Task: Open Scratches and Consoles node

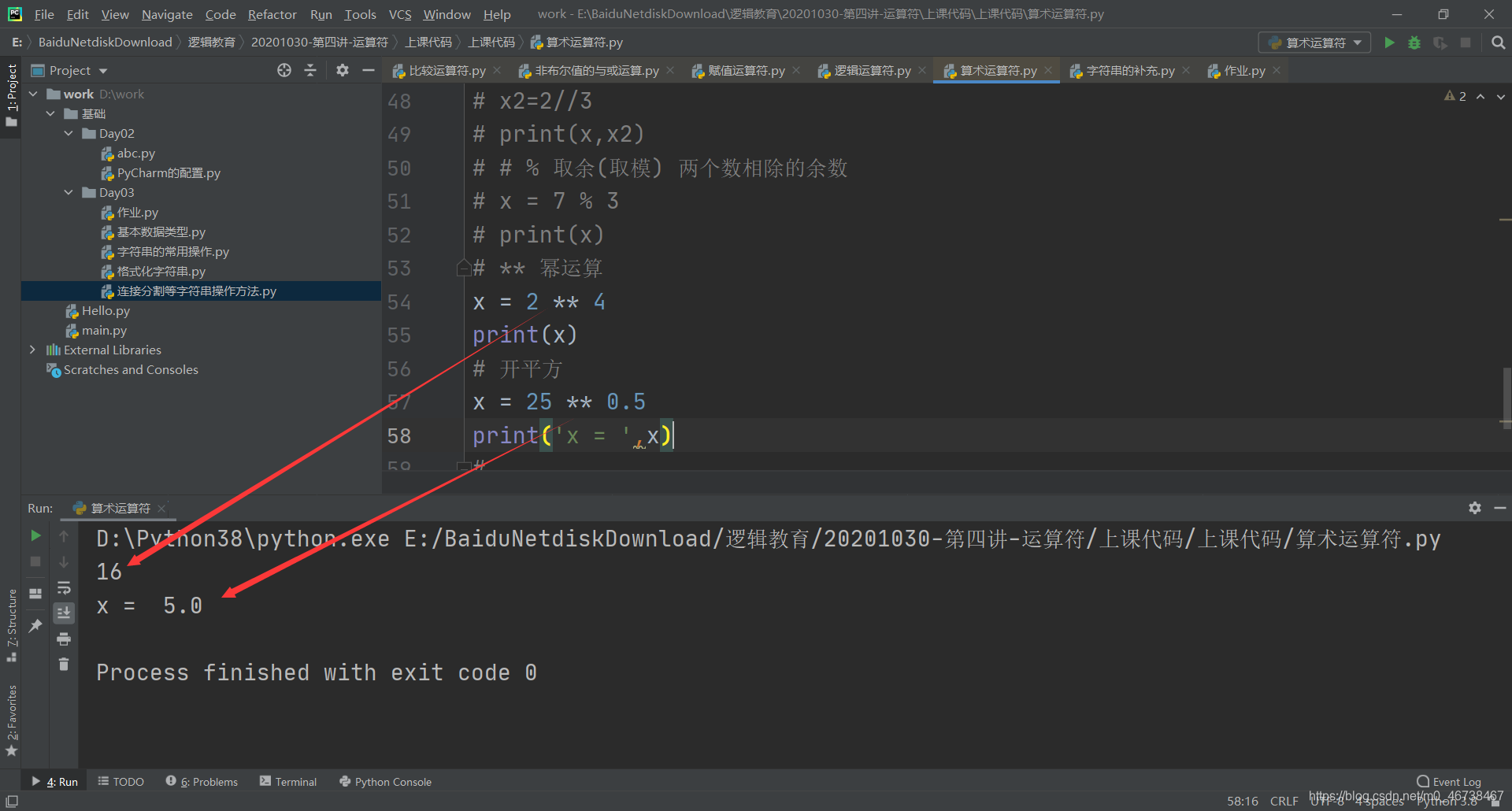Action: [122, 369]
